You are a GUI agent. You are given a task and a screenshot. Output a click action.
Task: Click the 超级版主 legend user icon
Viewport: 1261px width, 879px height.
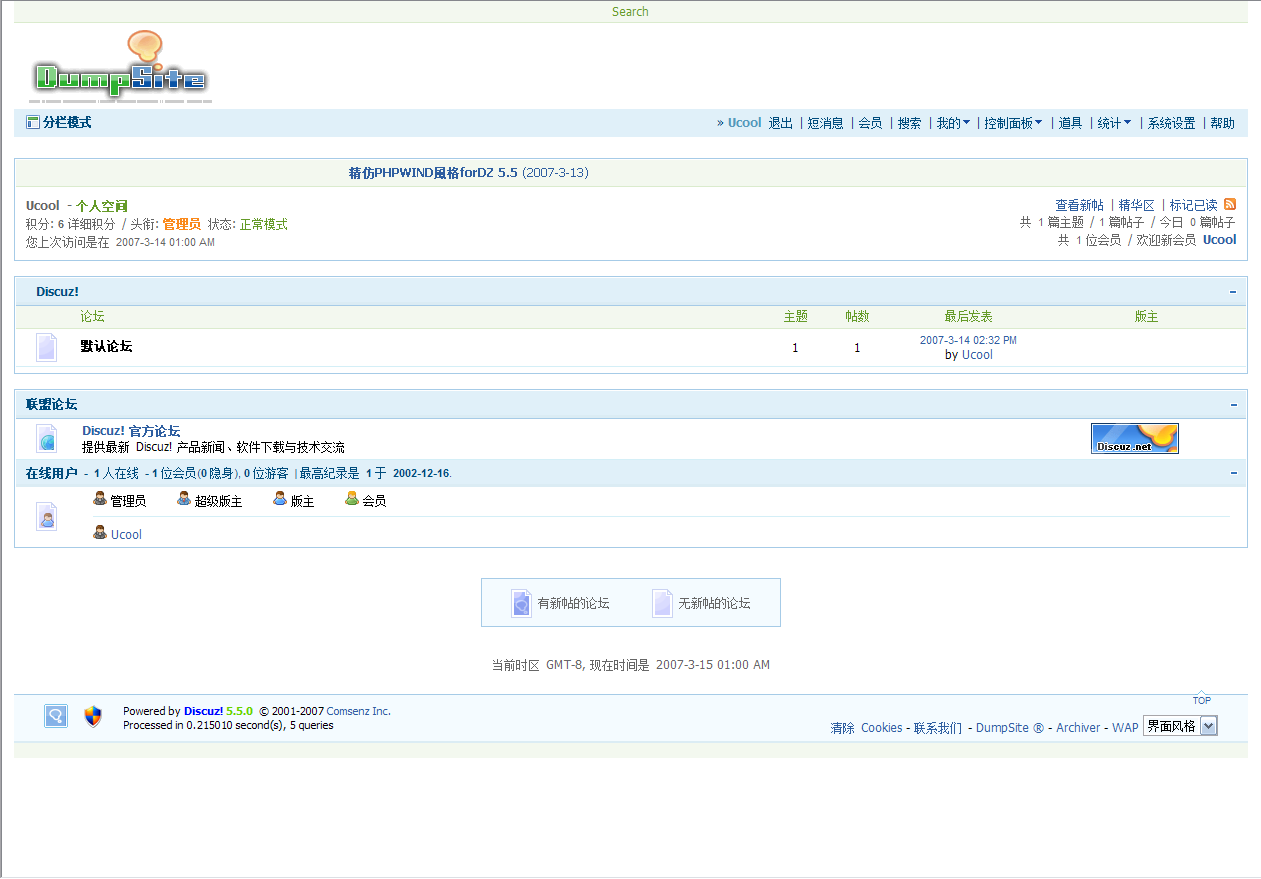tap(184, 499)
